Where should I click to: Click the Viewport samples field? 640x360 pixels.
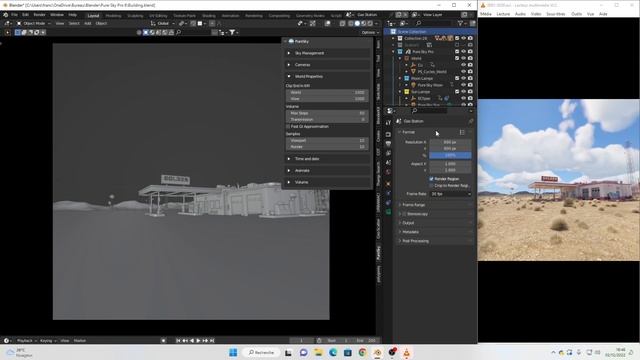(327, 140)
